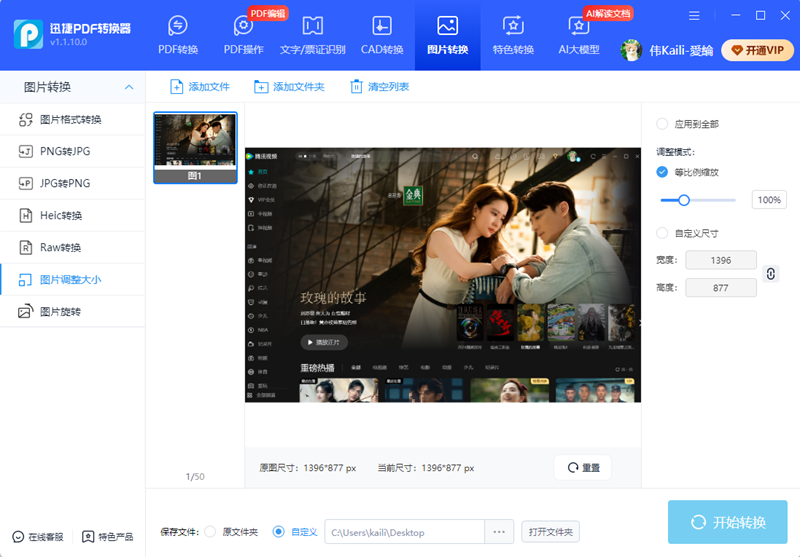The width and height of the screenshot is (800, 557).
Task: Click the save path input field
Action: [404, 532]
